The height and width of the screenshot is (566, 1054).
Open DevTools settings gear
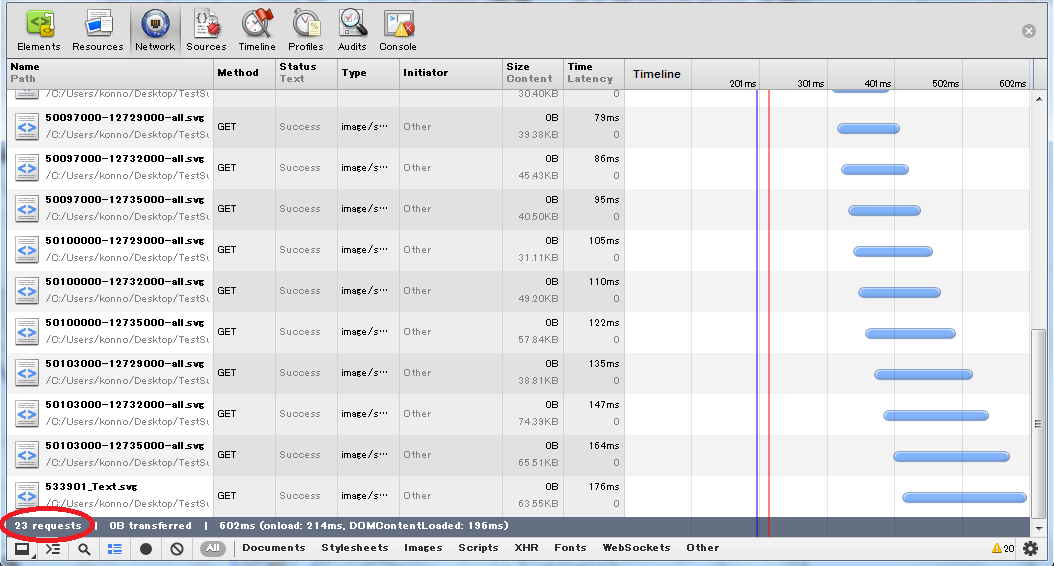[x=1030, y=548]
